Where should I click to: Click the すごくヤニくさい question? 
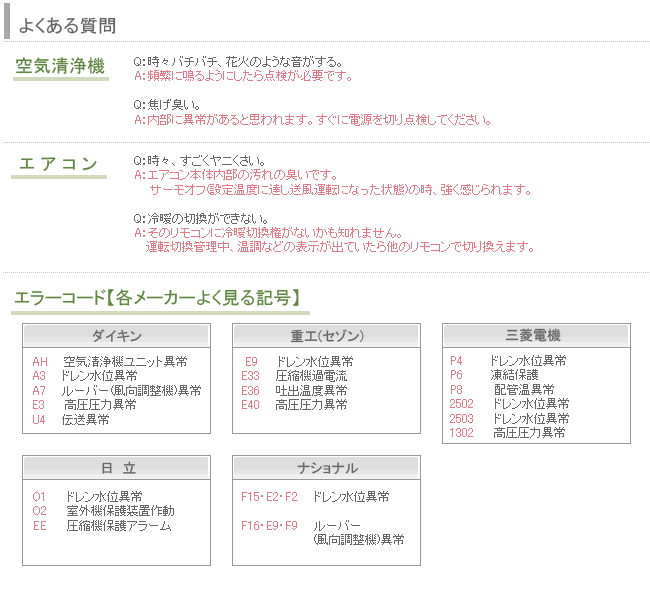point(200,161)
